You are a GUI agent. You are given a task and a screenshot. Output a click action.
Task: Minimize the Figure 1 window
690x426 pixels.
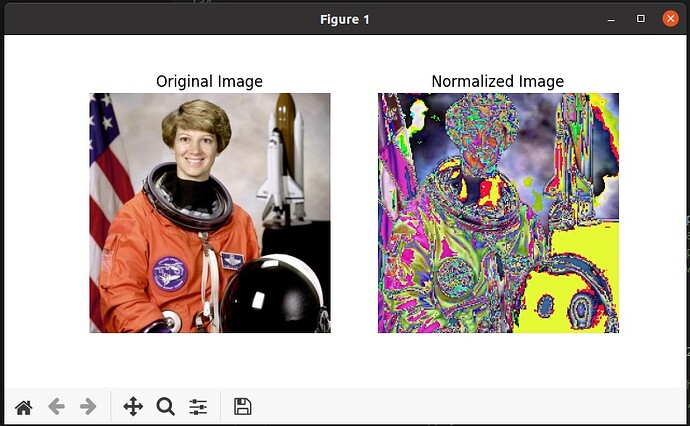point(611,19)
